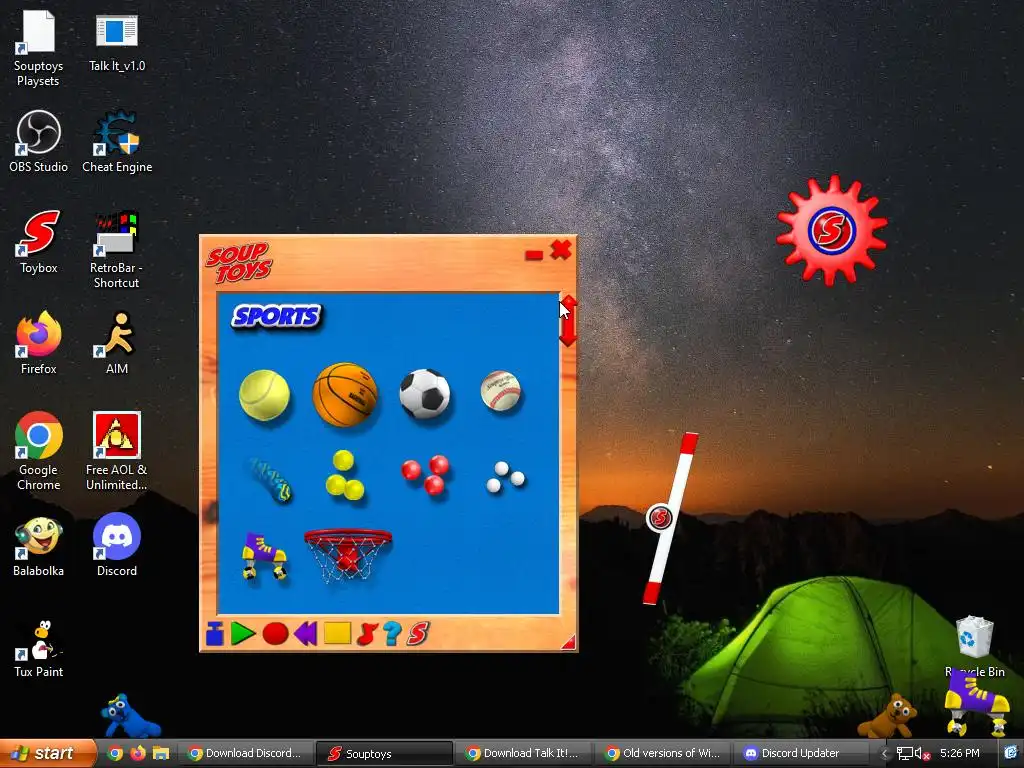The width and height of the screenshot is (1024, 768).
Task: Select the Souptoys taskbar button
Action: [385, 753]
